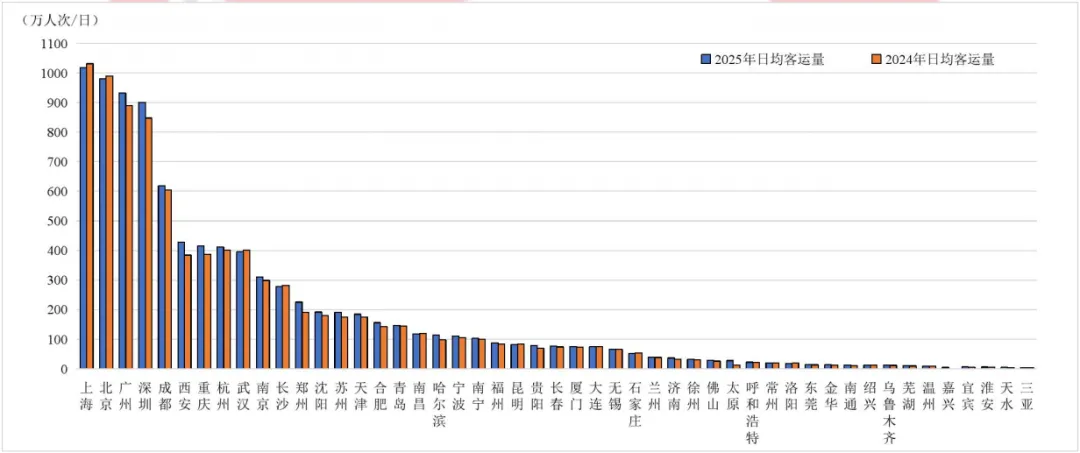
Task: Click the y-axis value 900
Action: [57, 103]
